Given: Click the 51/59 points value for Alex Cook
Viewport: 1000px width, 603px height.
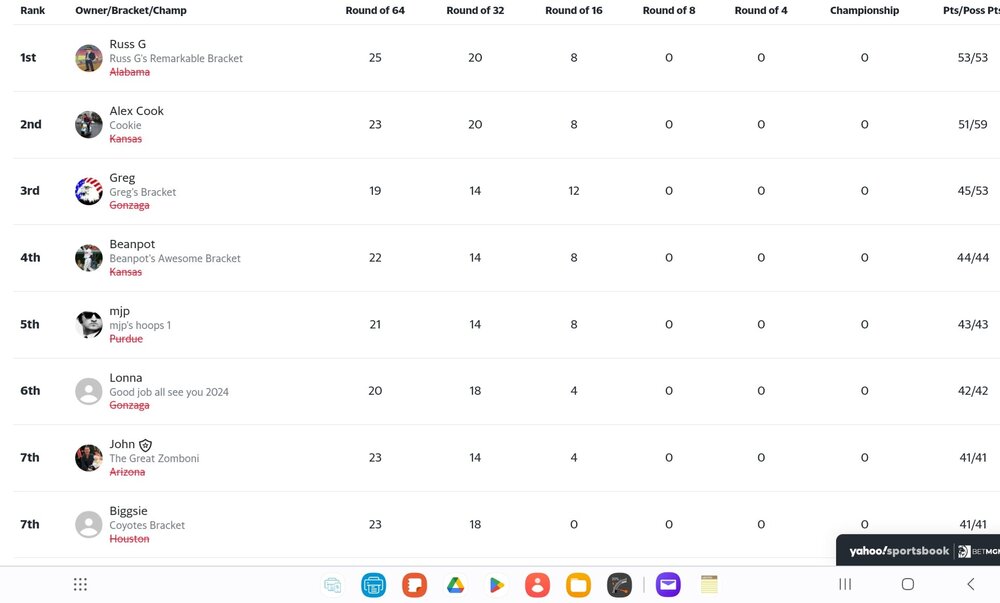Looking at the screenshot, I should pos(973,124).
